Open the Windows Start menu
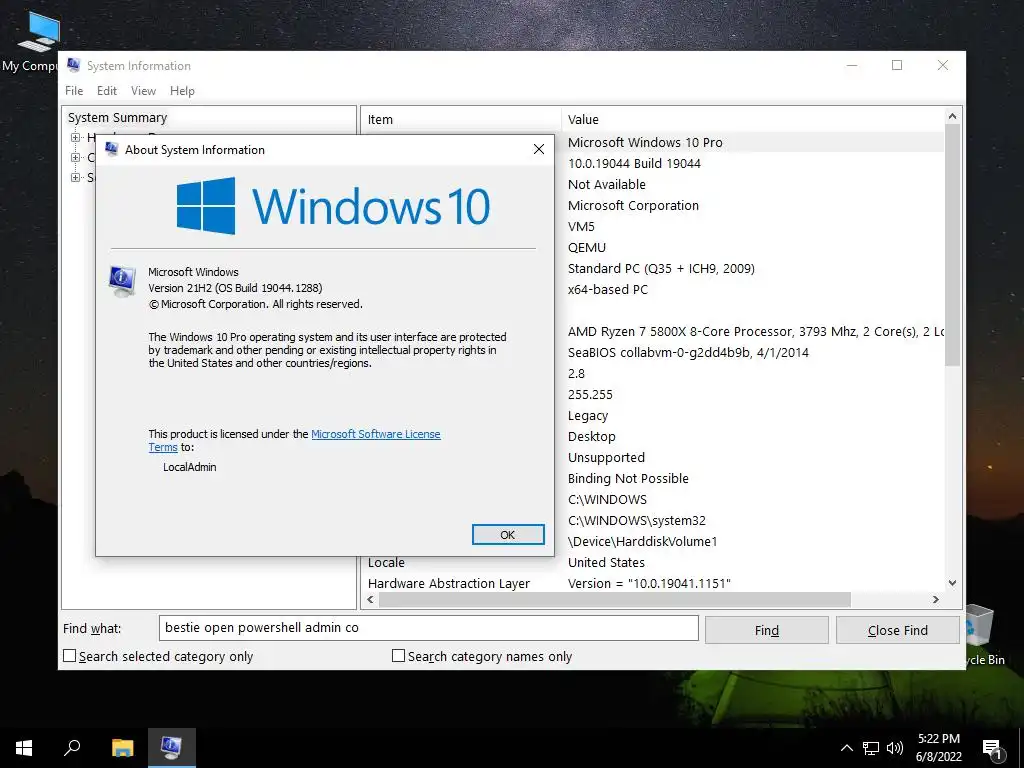The image size is (1024, 768). (24, 748)
